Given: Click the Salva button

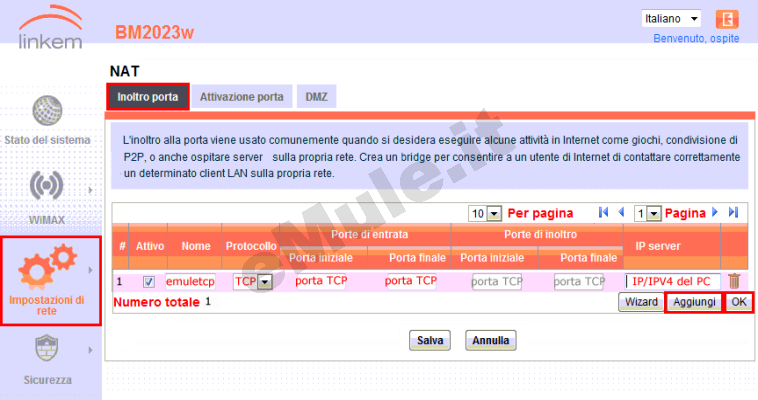Looking at the screenshot, I should (x=430, y=340).
